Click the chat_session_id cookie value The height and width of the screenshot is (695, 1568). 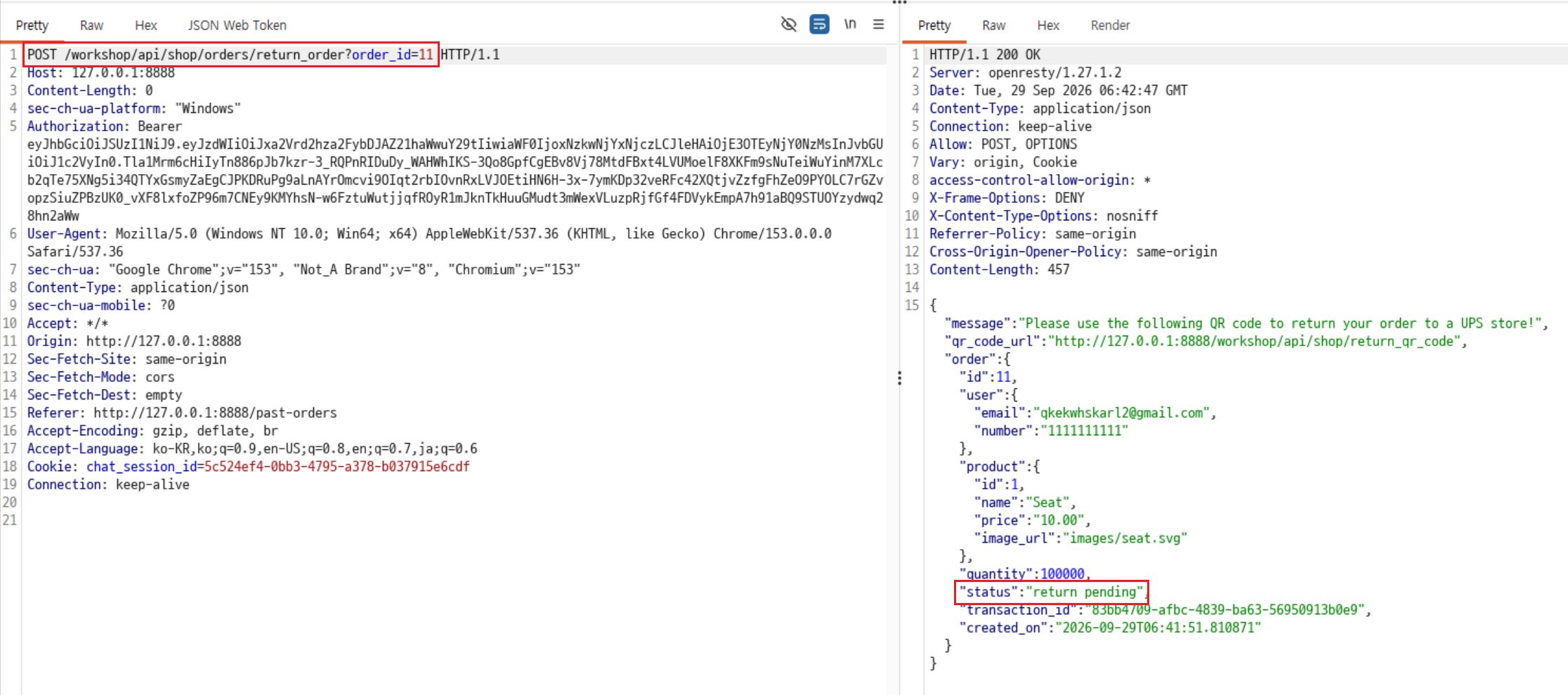pyautogui.click(x=337, y=466)
